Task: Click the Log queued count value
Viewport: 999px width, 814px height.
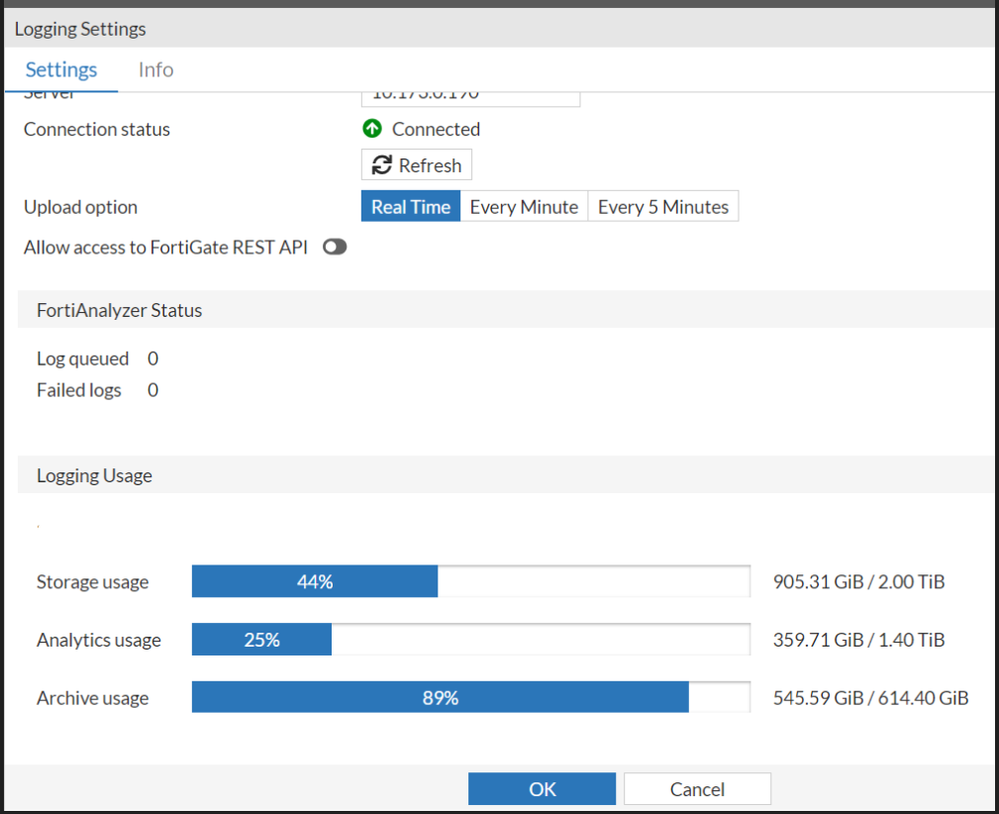Action: [153, 359]
